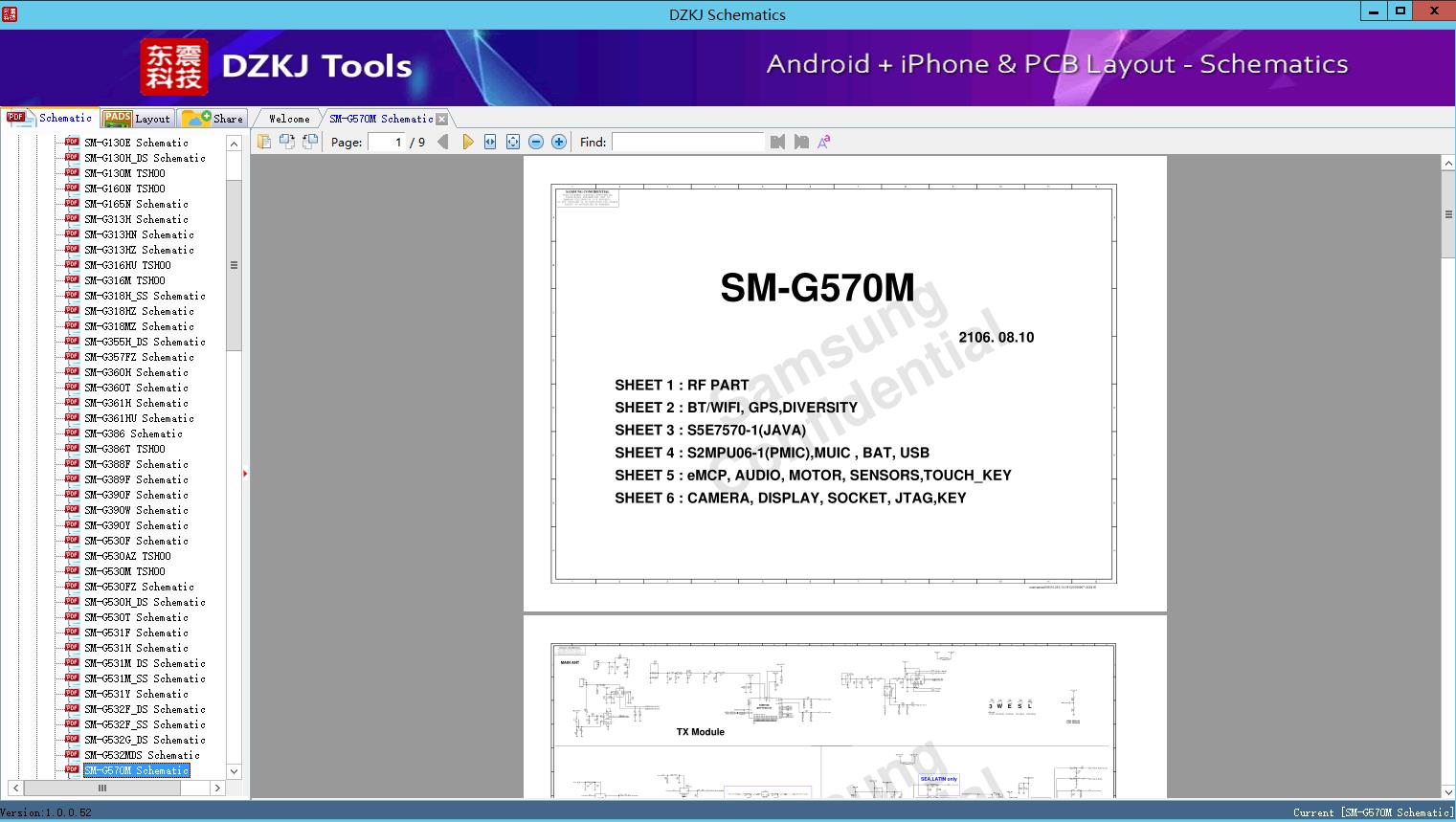Select SM-G130M TSHOO tree entry

pyautogui.click(x=124, y=173)
